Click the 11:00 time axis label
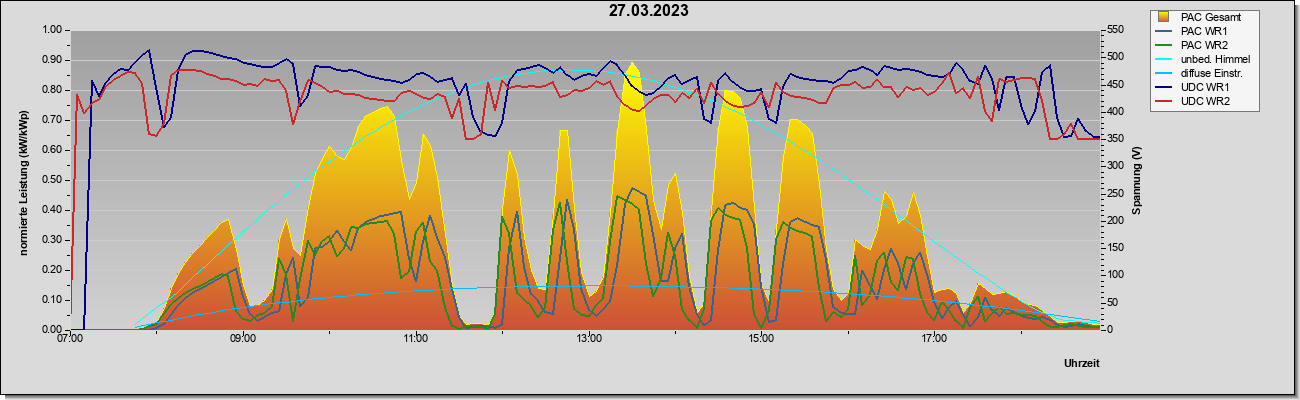This screenshot has width=1300, height=400. click(416, 339)
